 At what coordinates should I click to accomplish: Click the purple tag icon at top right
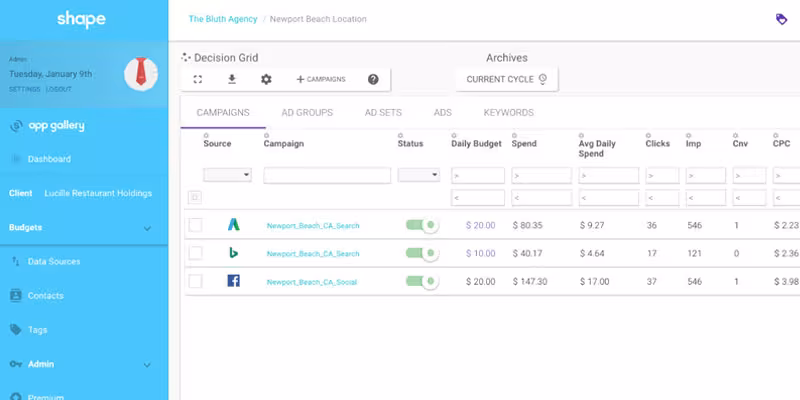pyautogui.click(x=781, y=19)
